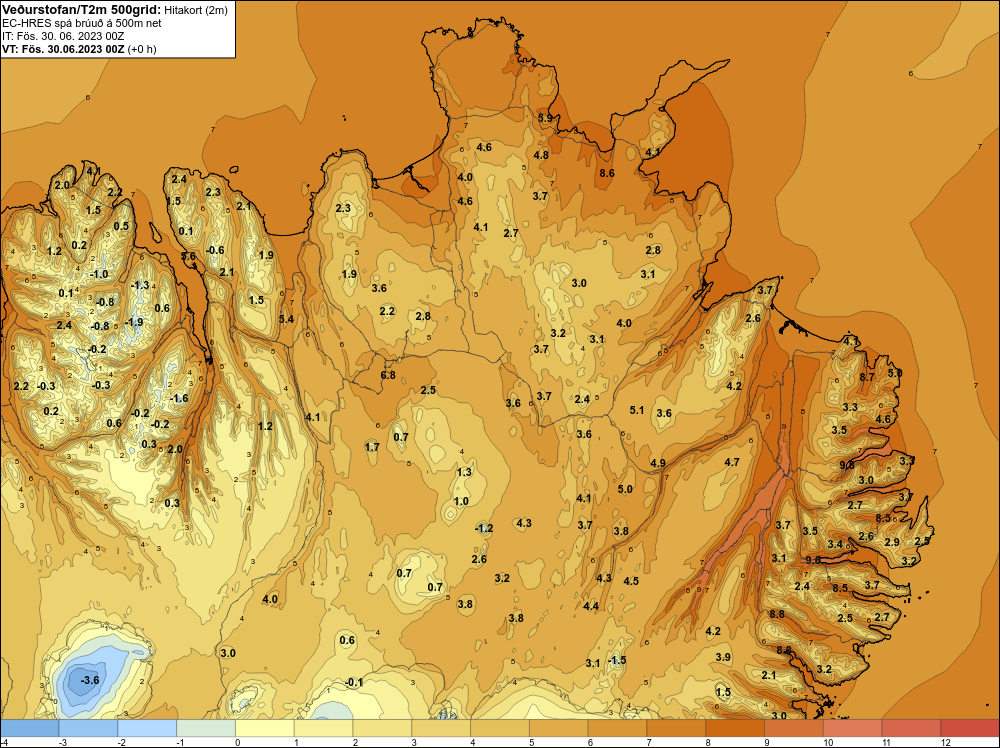Click the "5.9" temperature value
The image size is (1000, 748).
click(545, 118)
